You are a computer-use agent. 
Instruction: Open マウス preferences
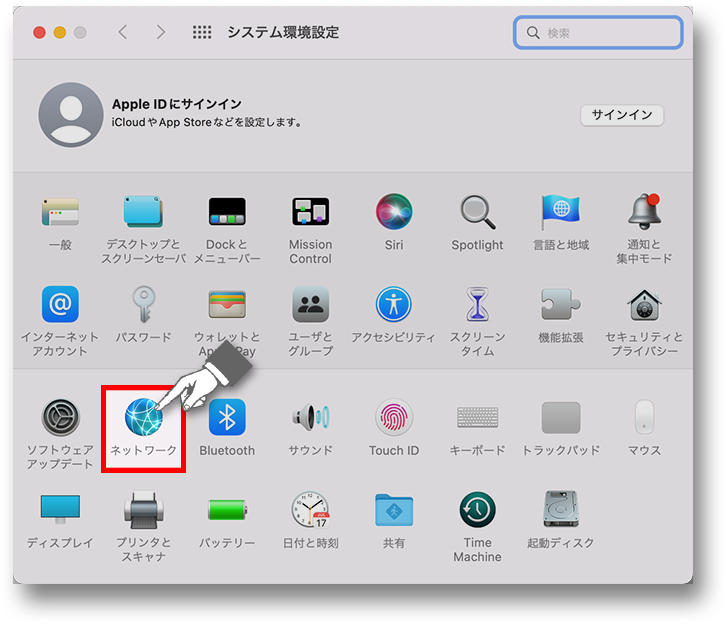(644, 417)
